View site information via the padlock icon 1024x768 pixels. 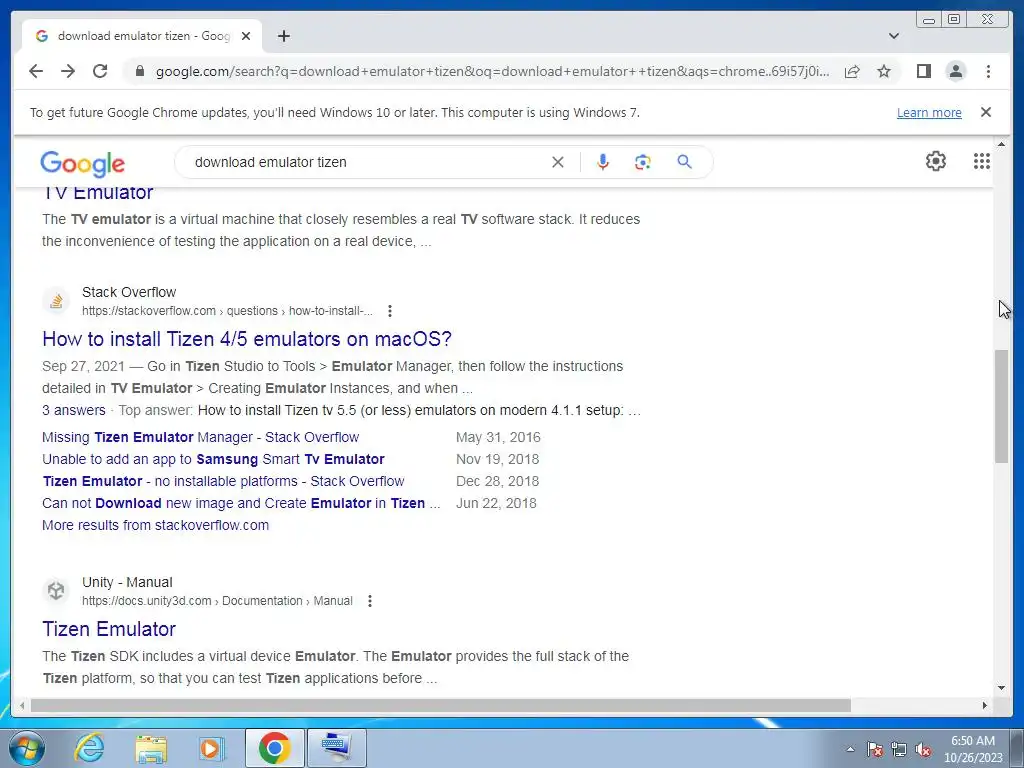click(x=139, y=71)
